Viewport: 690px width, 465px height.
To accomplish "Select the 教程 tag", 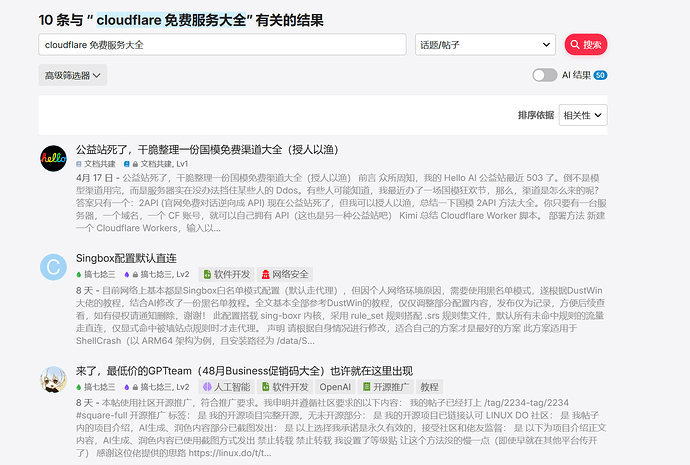I will pyautogui.click(x=429, y=387).
